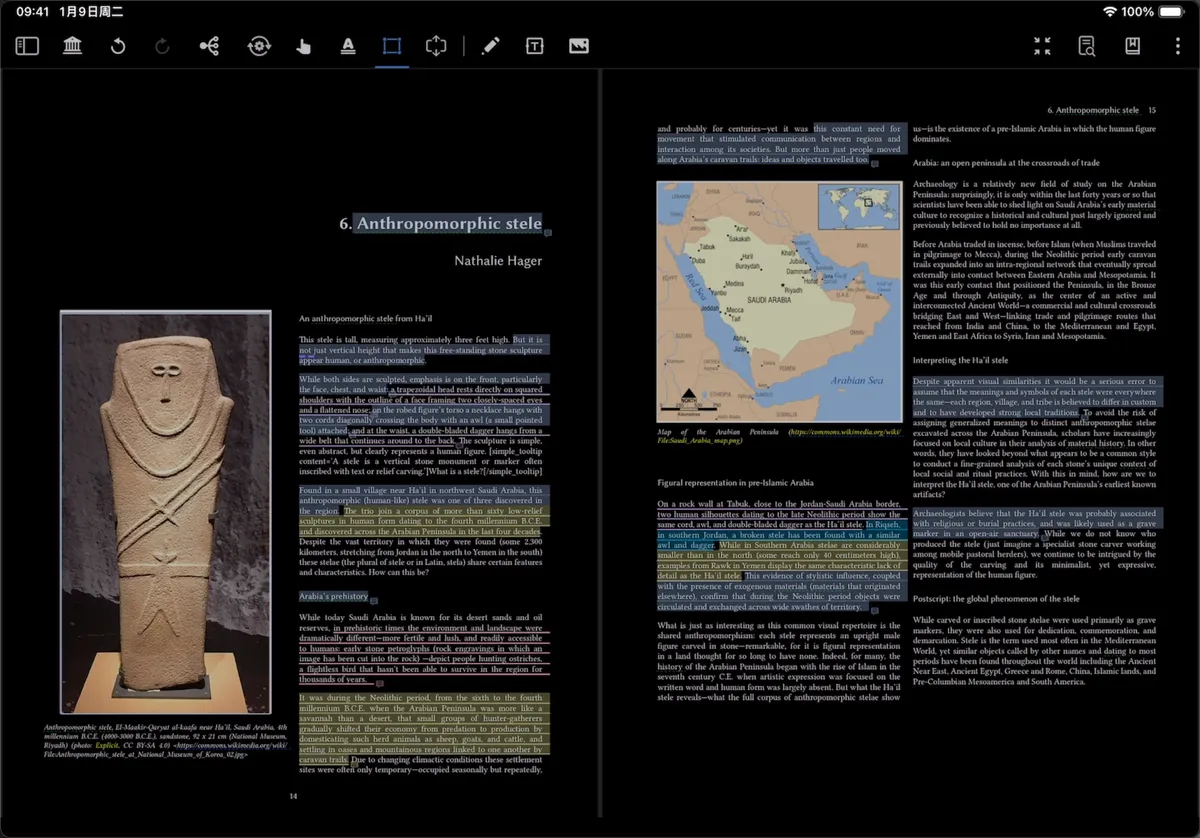Click the undo arrow
This screenshot has width=1200, height=838.
(x=118, y=46)
